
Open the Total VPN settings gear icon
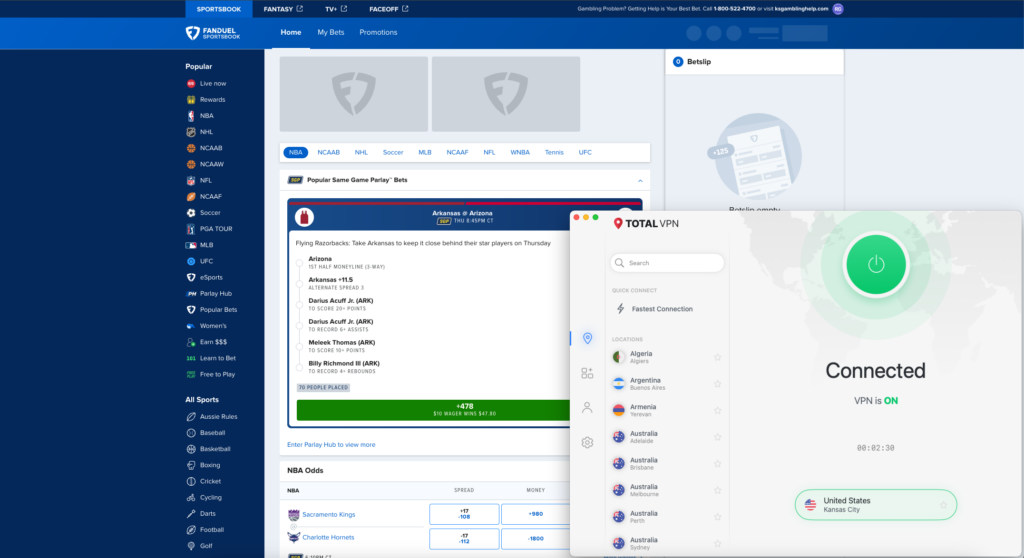point(587,442)
